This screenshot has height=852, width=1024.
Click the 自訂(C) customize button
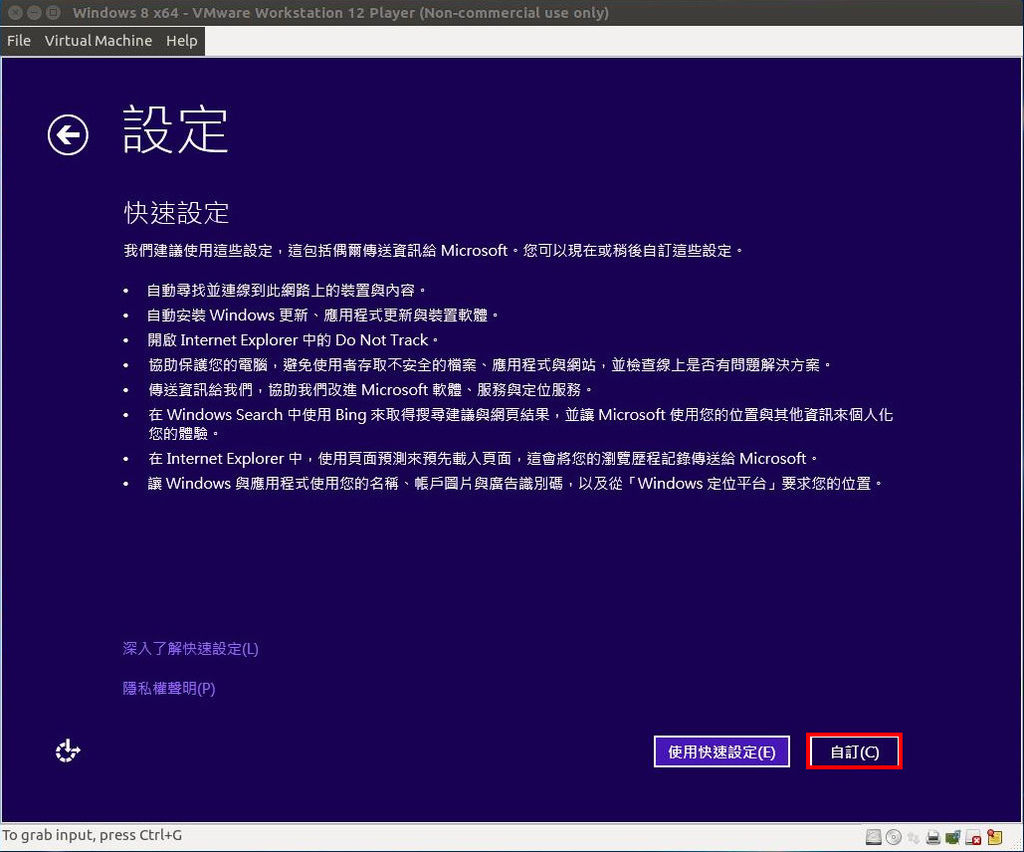click(x=854, y=751)
